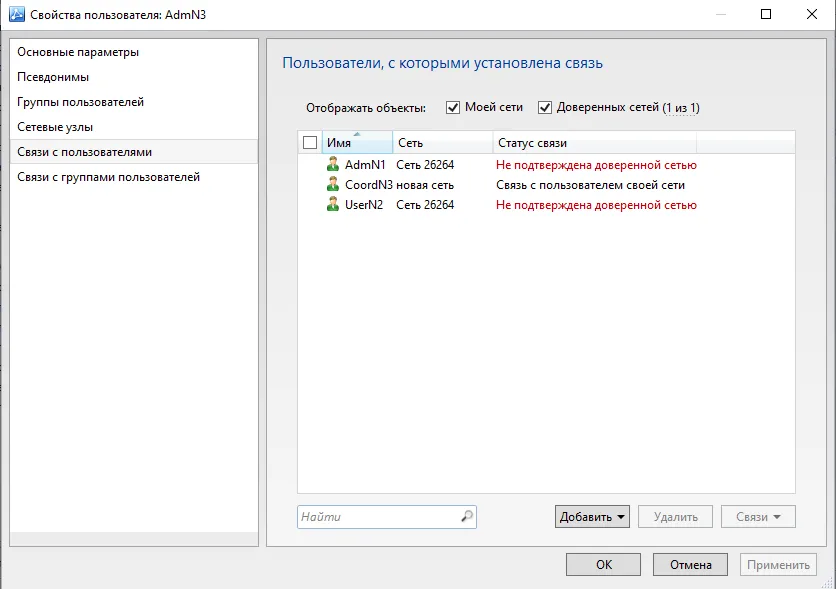Click UserN2 status "Не подтверждена доверенной сетью"
836x589 pixels.
pos(596,205)
